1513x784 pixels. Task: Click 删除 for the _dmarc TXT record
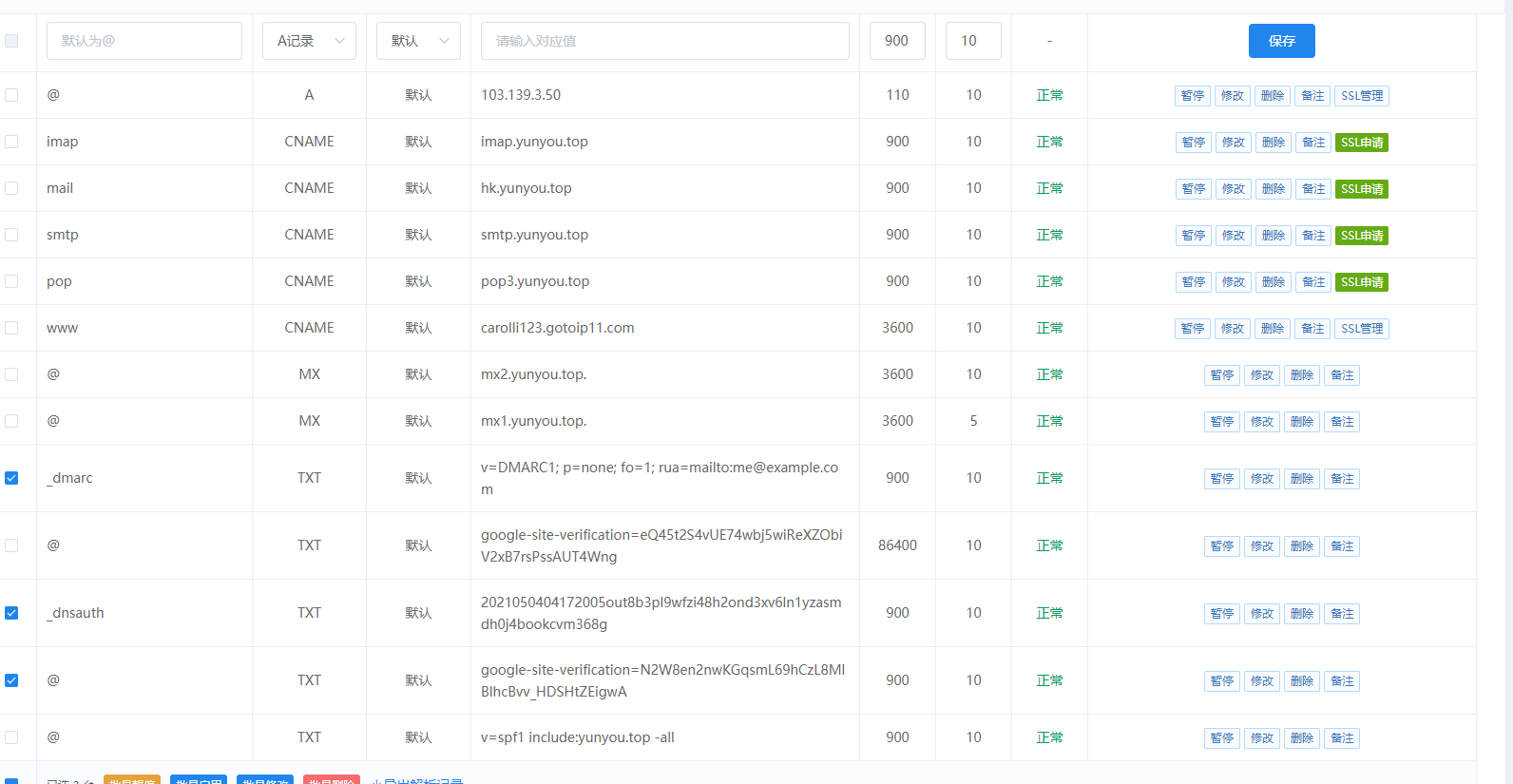[1301, 479]
